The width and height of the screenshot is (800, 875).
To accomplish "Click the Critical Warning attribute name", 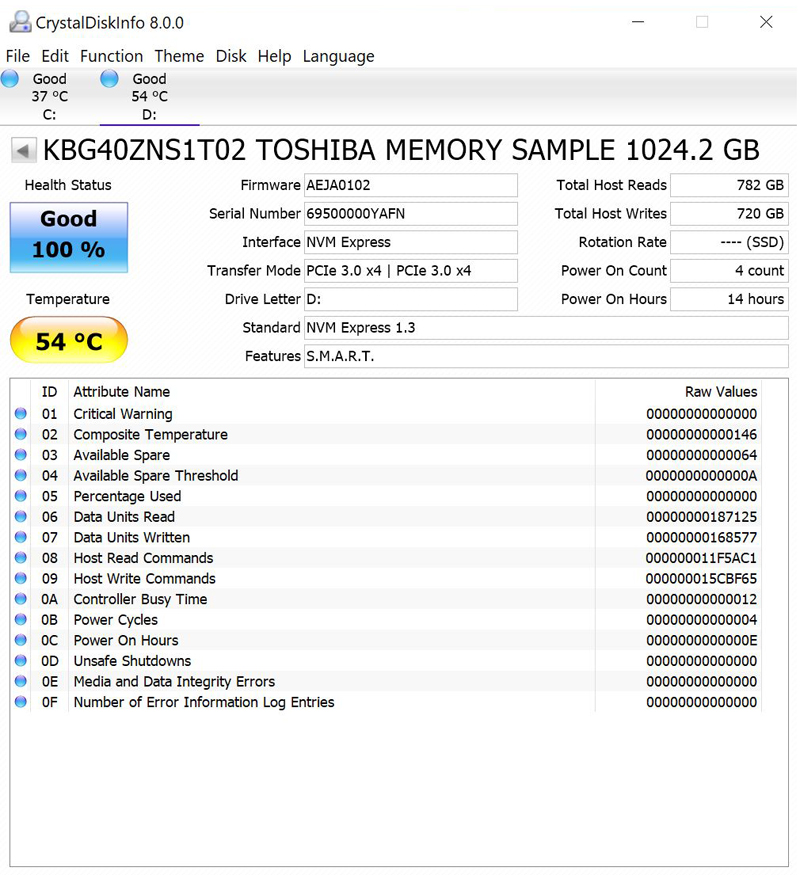I will pos(123,414).
